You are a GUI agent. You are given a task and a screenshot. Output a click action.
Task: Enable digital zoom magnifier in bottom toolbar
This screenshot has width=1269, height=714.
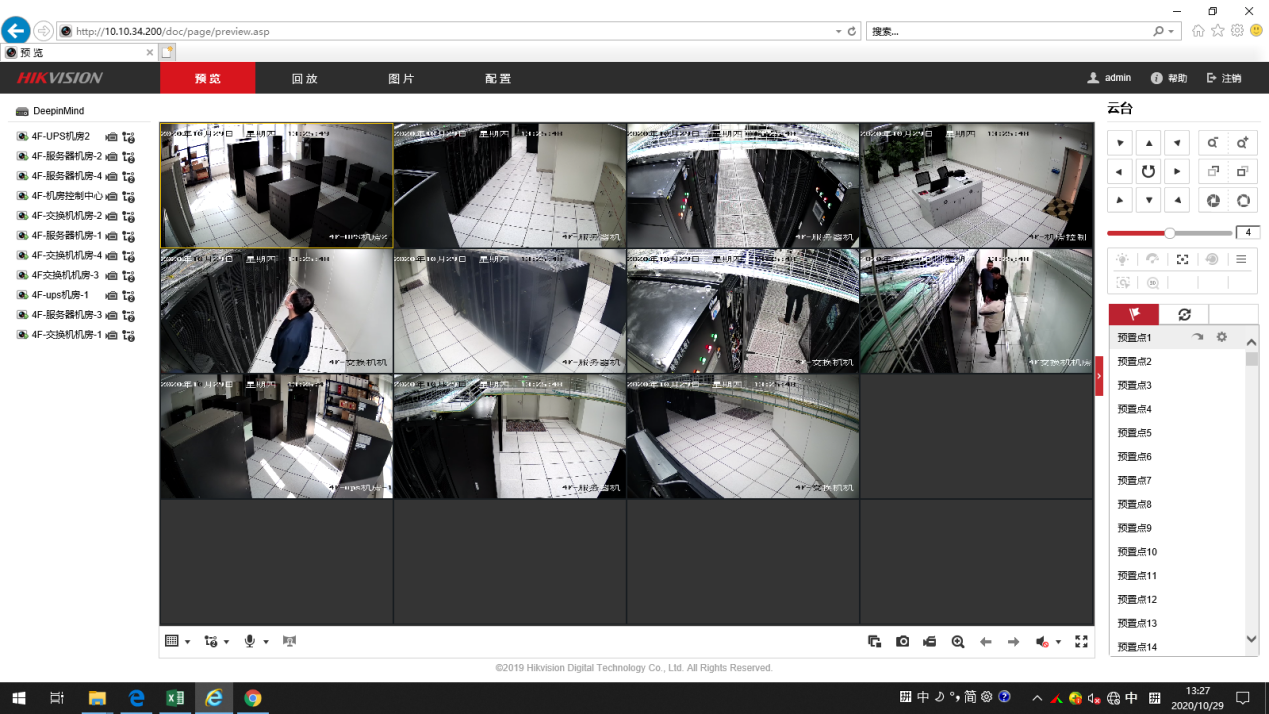click(958, 642)
